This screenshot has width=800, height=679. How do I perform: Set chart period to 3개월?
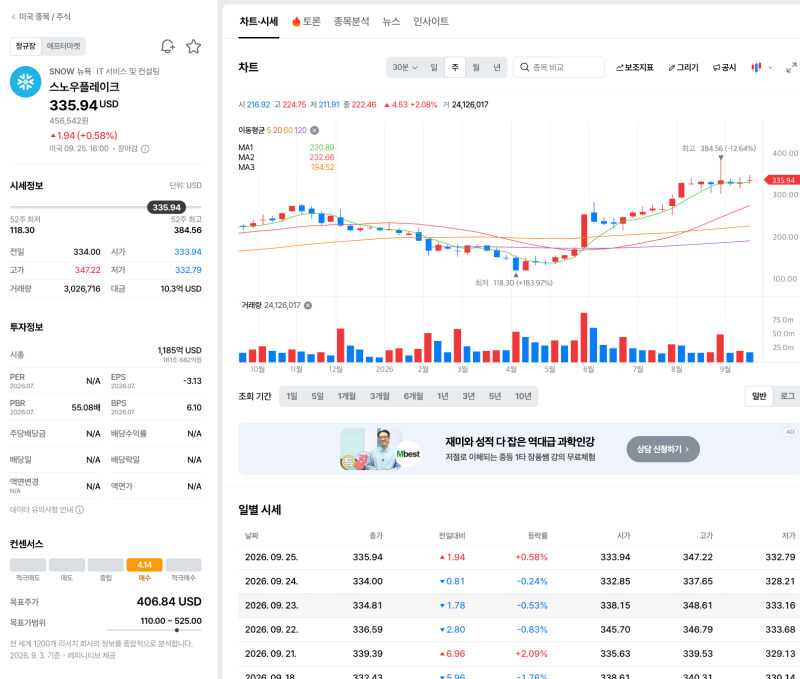click(380, 396)
